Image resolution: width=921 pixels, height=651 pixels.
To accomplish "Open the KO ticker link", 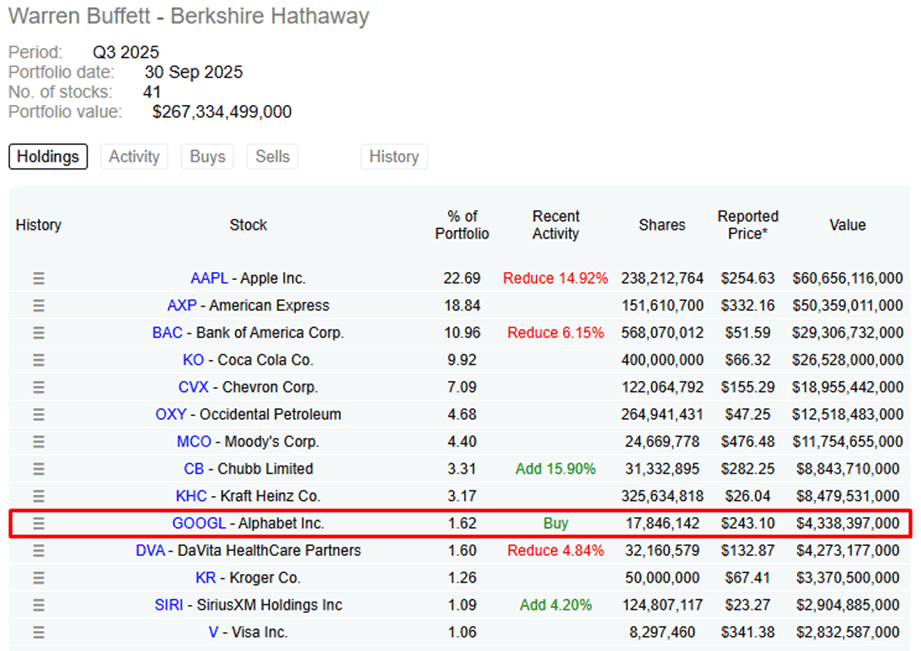I will [193, 360].
